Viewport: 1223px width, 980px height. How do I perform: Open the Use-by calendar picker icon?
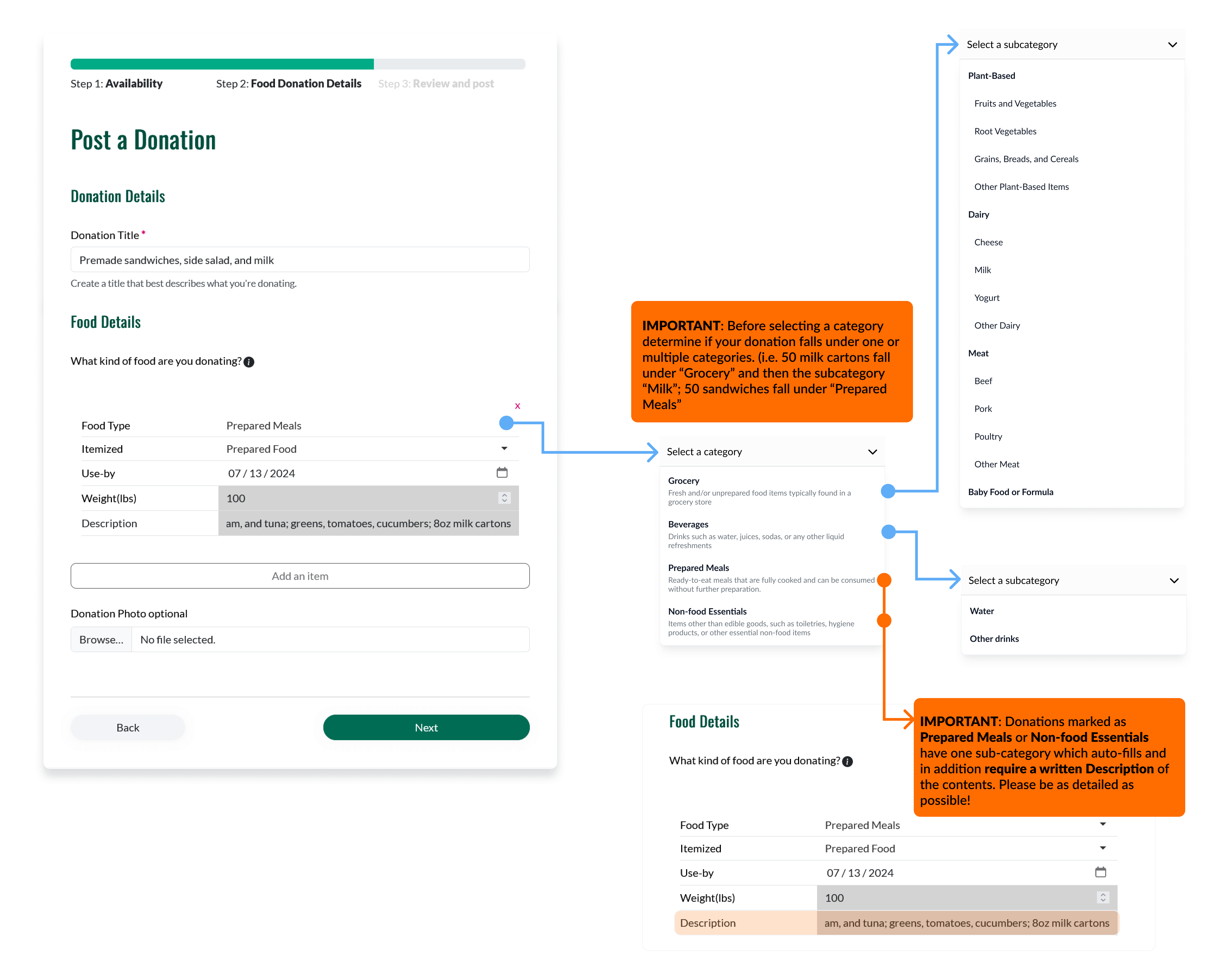pos(502,472)
